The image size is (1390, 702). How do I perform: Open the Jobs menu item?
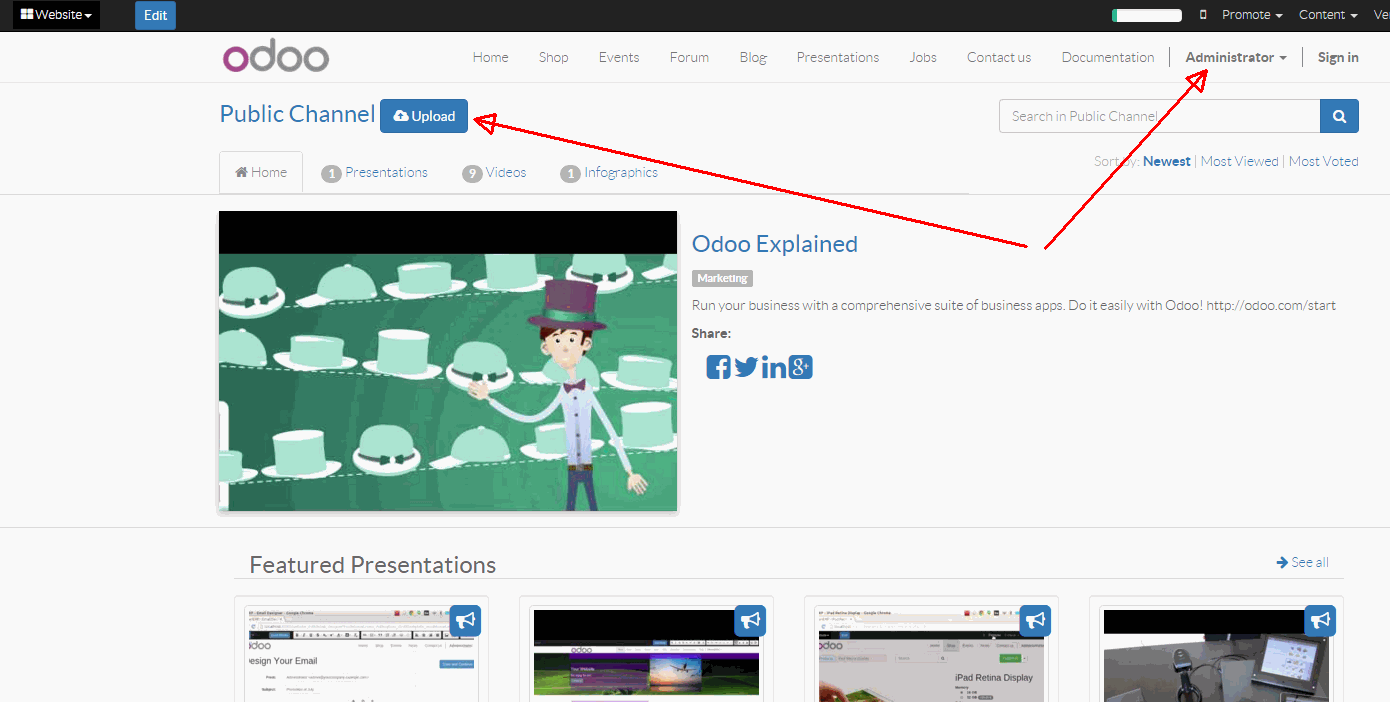[923, 57]
